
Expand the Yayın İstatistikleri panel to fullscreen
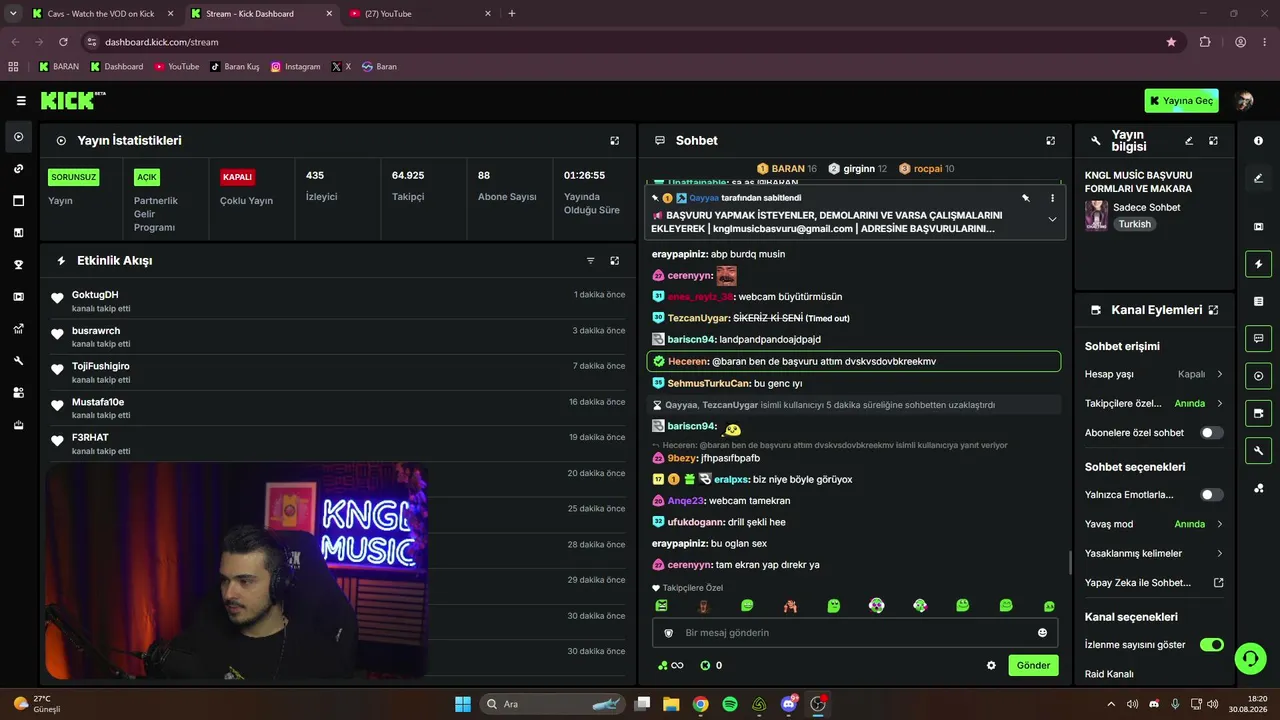615,141
